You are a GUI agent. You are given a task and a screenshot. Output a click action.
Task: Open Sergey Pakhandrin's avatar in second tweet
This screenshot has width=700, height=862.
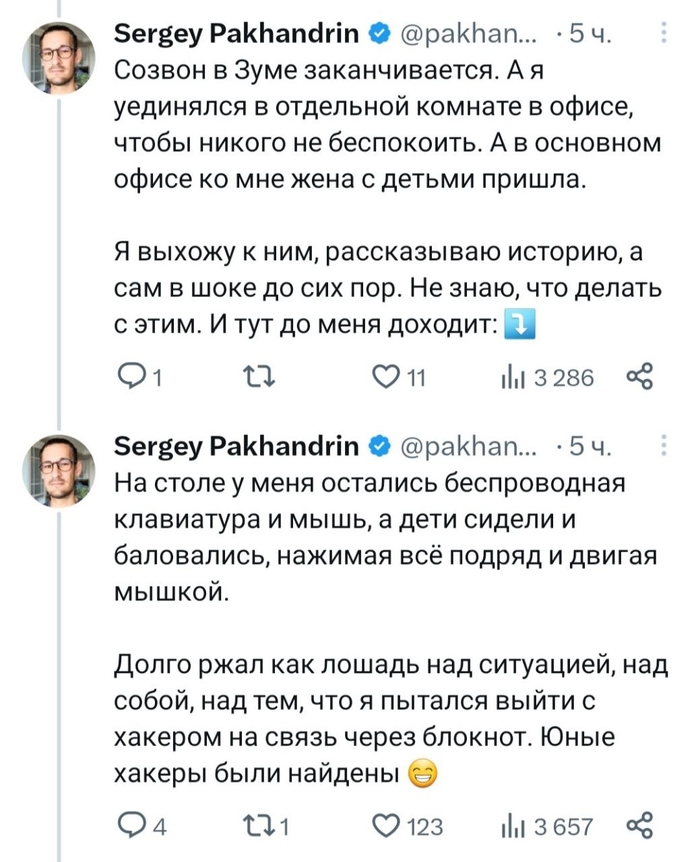[59, 469]
